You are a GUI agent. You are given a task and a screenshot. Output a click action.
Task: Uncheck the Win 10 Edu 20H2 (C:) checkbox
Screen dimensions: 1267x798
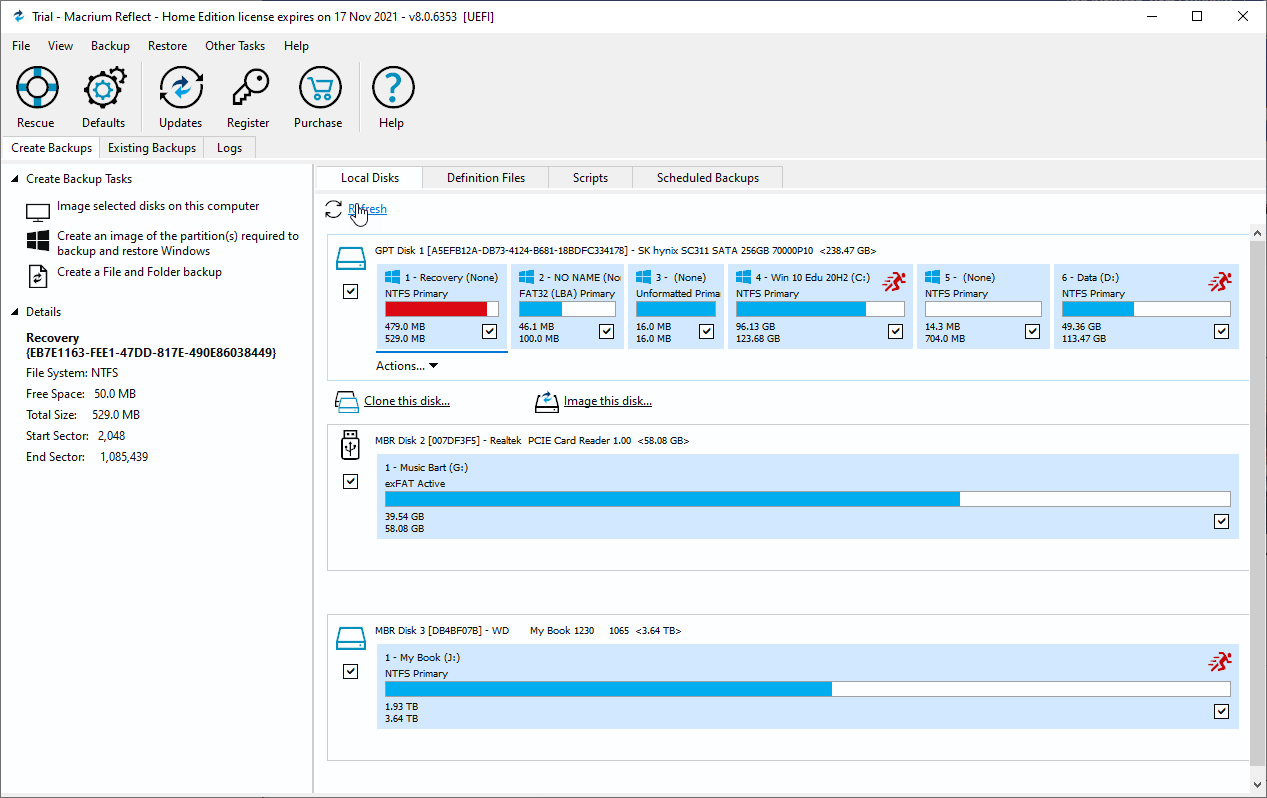[x=895, y=331]
